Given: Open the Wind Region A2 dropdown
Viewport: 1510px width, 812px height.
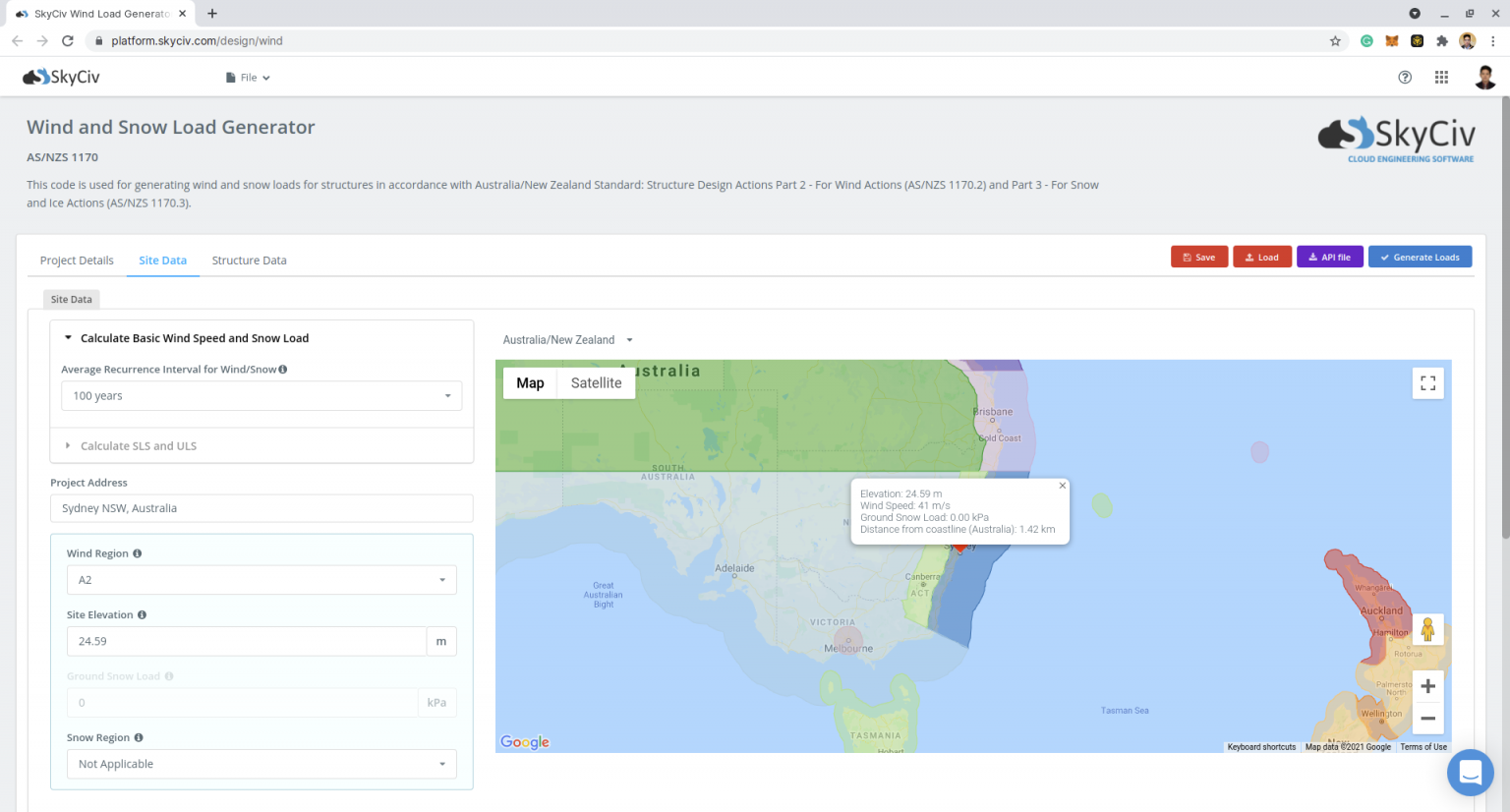Looking at the screenshot, I should tap(261, 580).
